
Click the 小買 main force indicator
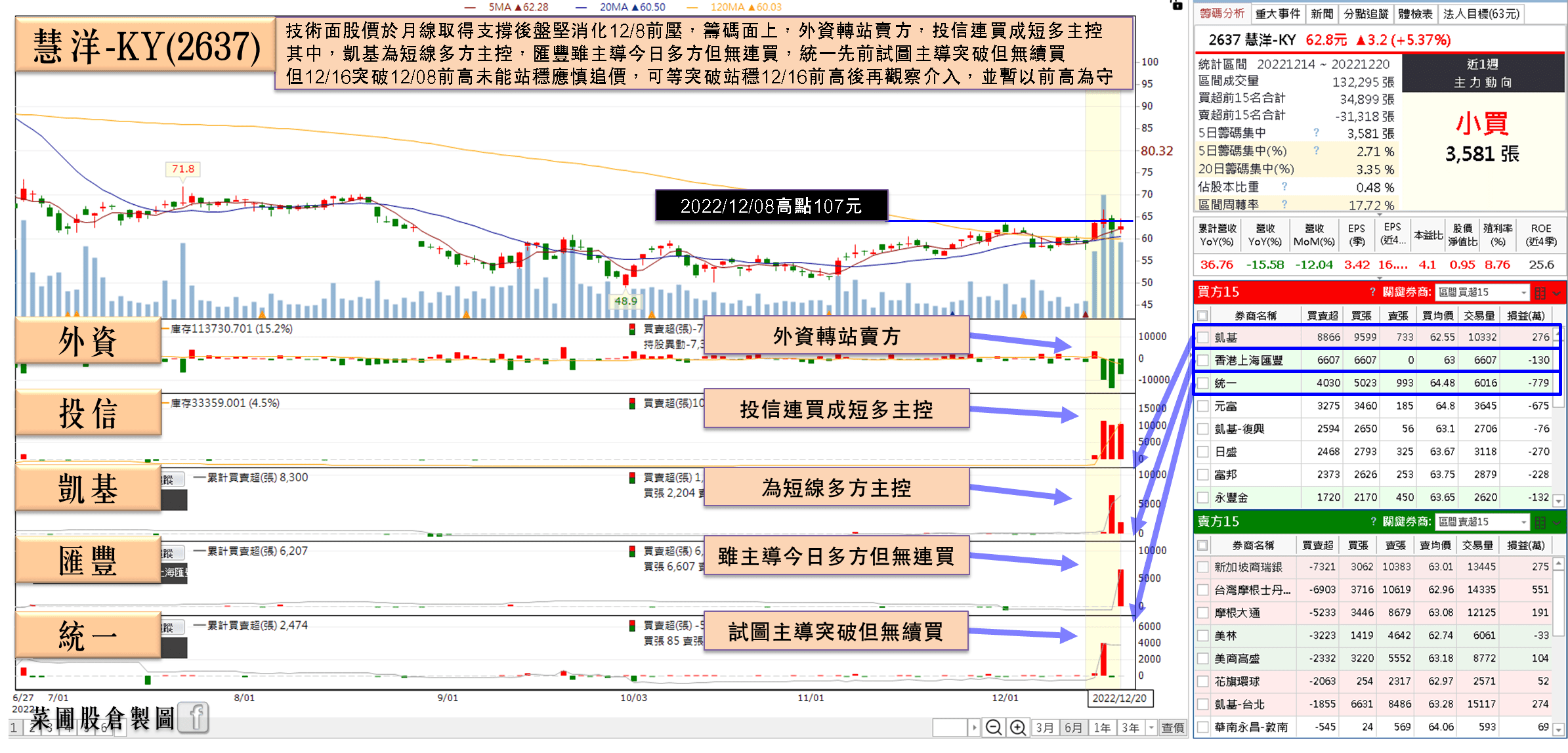pyautogui.click(x=1482, y=123)
